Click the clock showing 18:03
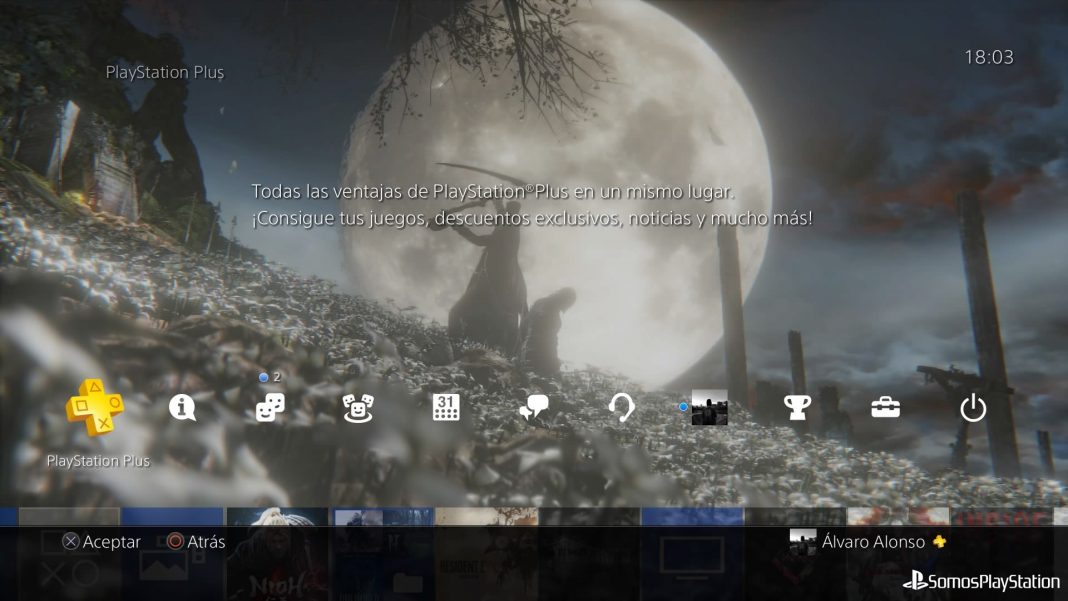This screenshot has height=601, width=1068. [988, 58]
